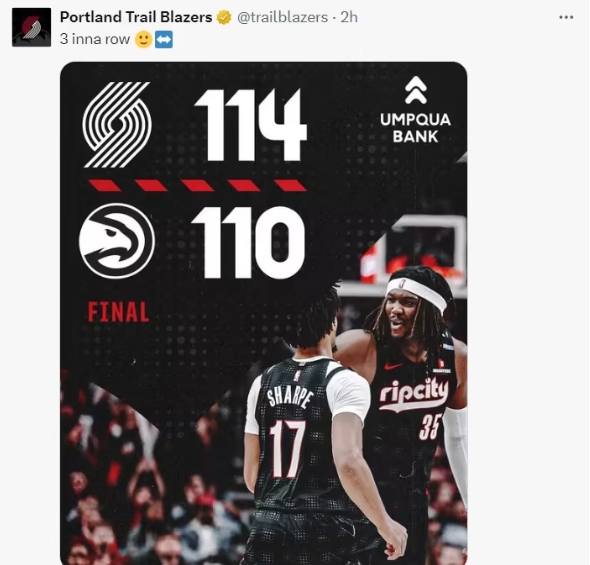Open the Trail Blazers profile avatar

pyautogui.click(x=31, y=27)
